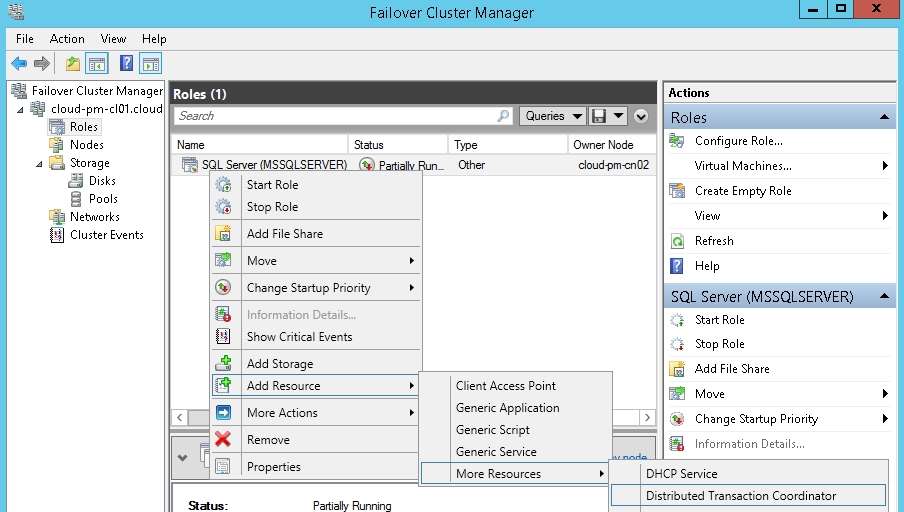Select the Roles node in the tree

click(x=84, y=127)
